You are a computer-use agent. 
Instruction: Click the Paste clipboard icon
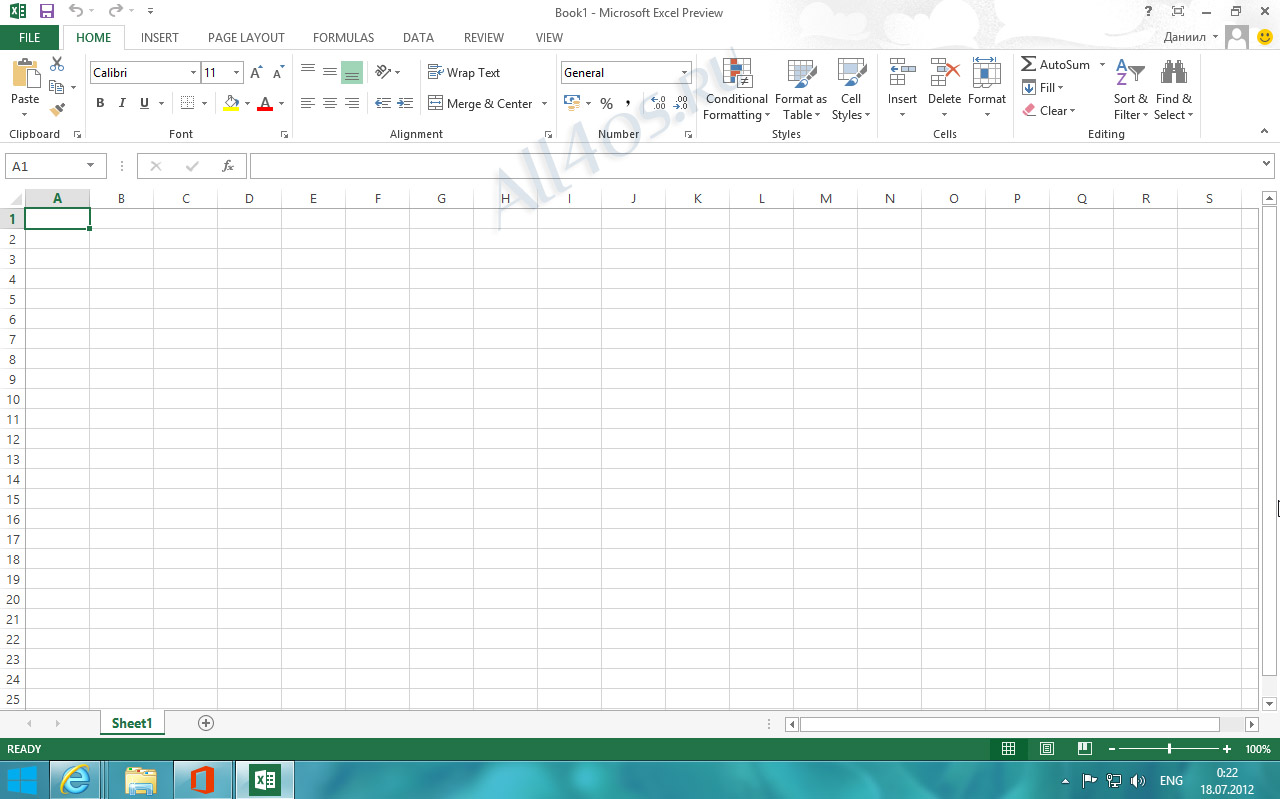pyautogui.click(x=25, y=75)
